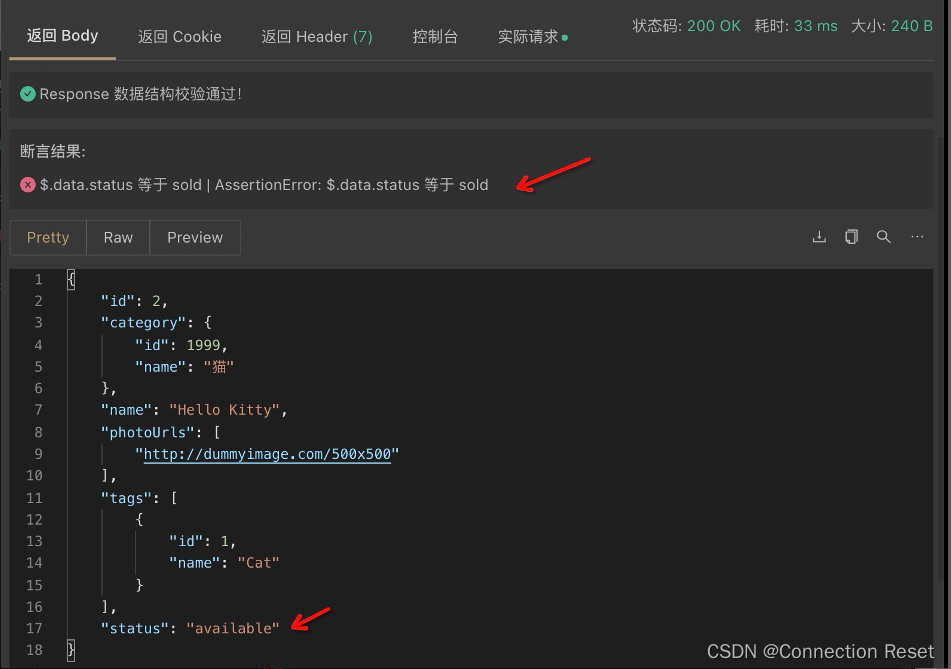Click line number 9 in the gutter
The image size is (951, 669).
38,454
